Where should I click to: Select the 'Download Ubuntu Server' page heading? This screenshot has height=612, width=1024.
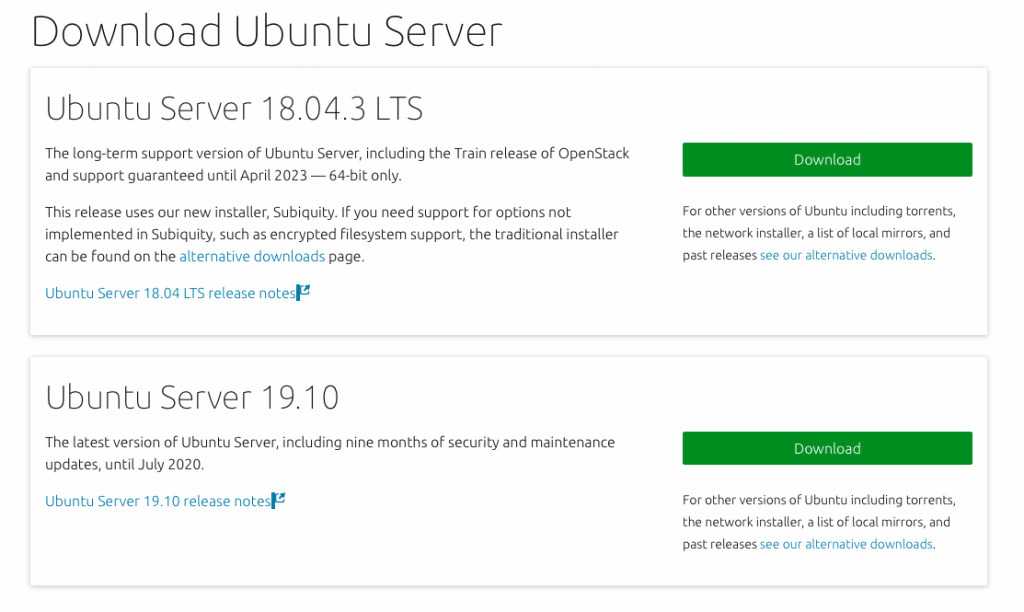point(266,31)
